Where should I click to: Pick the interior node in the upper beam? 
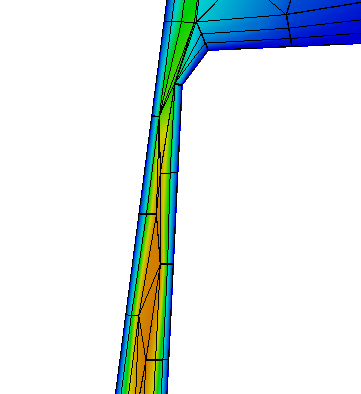(x=286, y=14)
